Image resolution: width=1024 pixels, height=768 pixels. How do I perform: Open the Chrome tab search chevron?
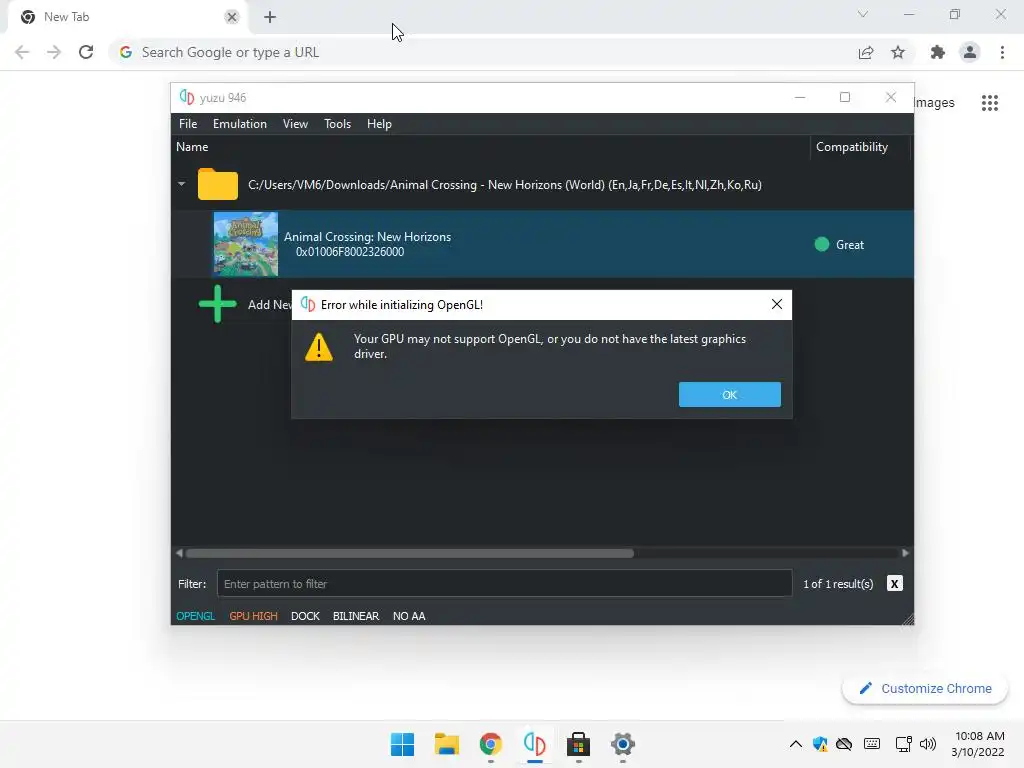click(863, 14)
